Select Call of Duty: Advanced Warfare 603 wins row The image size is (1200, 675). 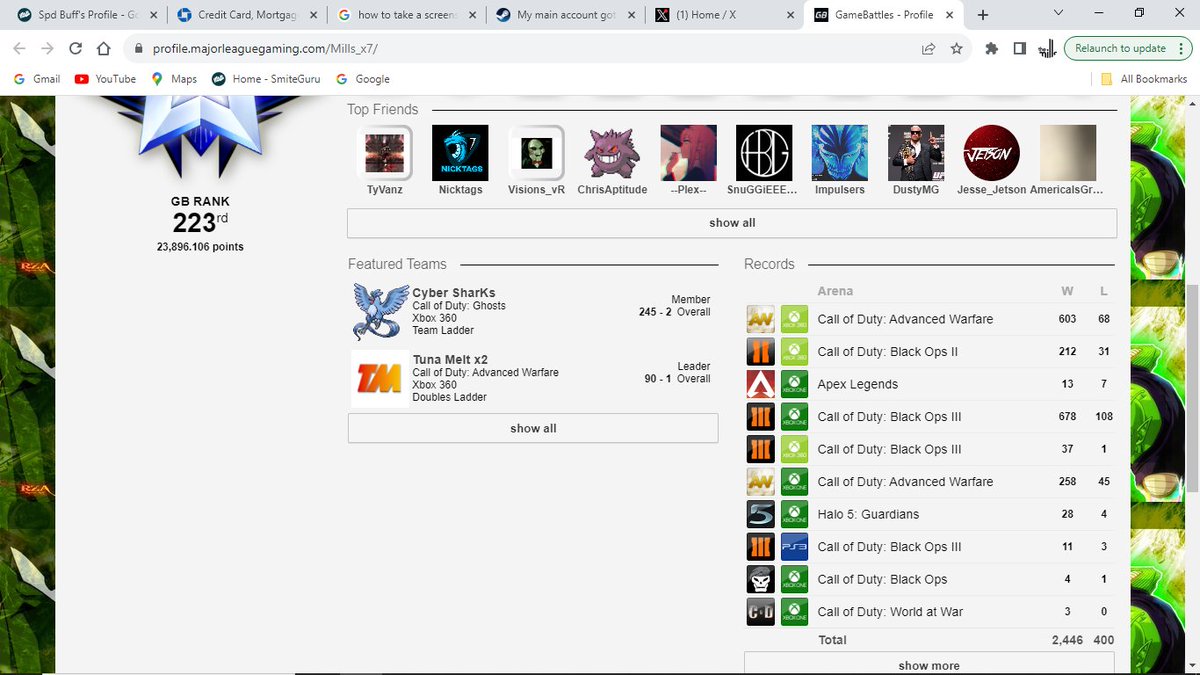pyautogui.click(x=930, y=319)
